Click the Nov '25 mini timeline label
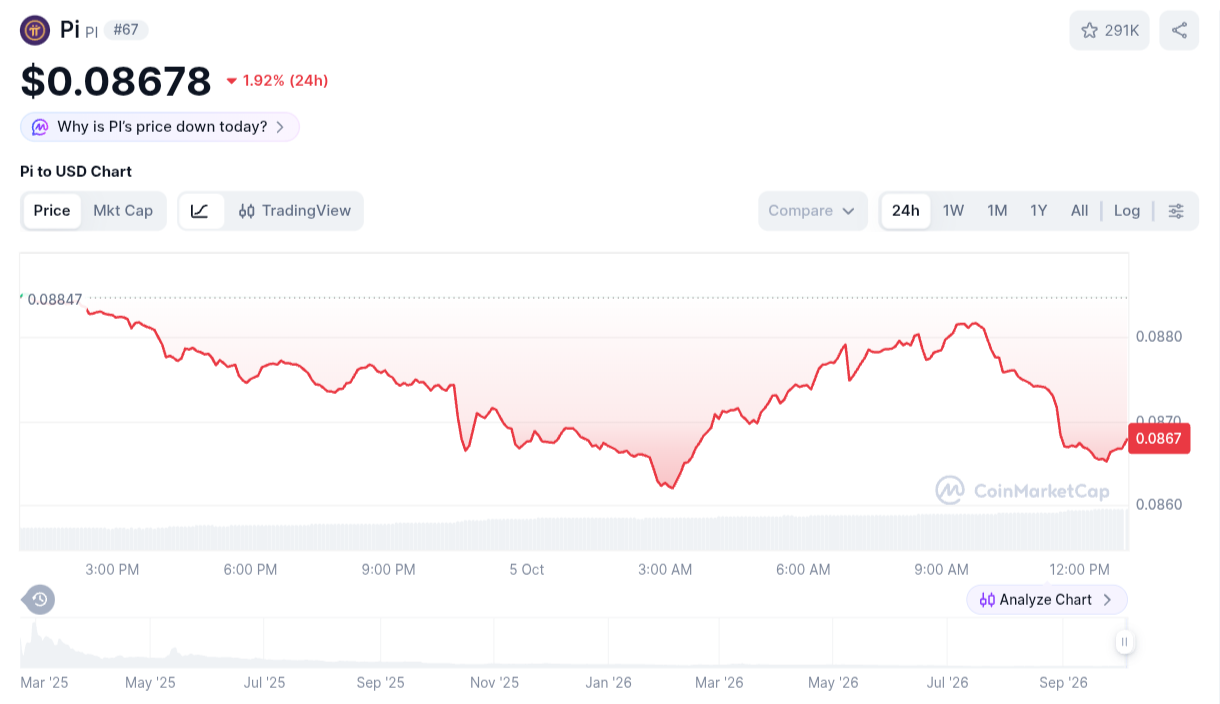The image size is (1220, 704). coord(495,683)
